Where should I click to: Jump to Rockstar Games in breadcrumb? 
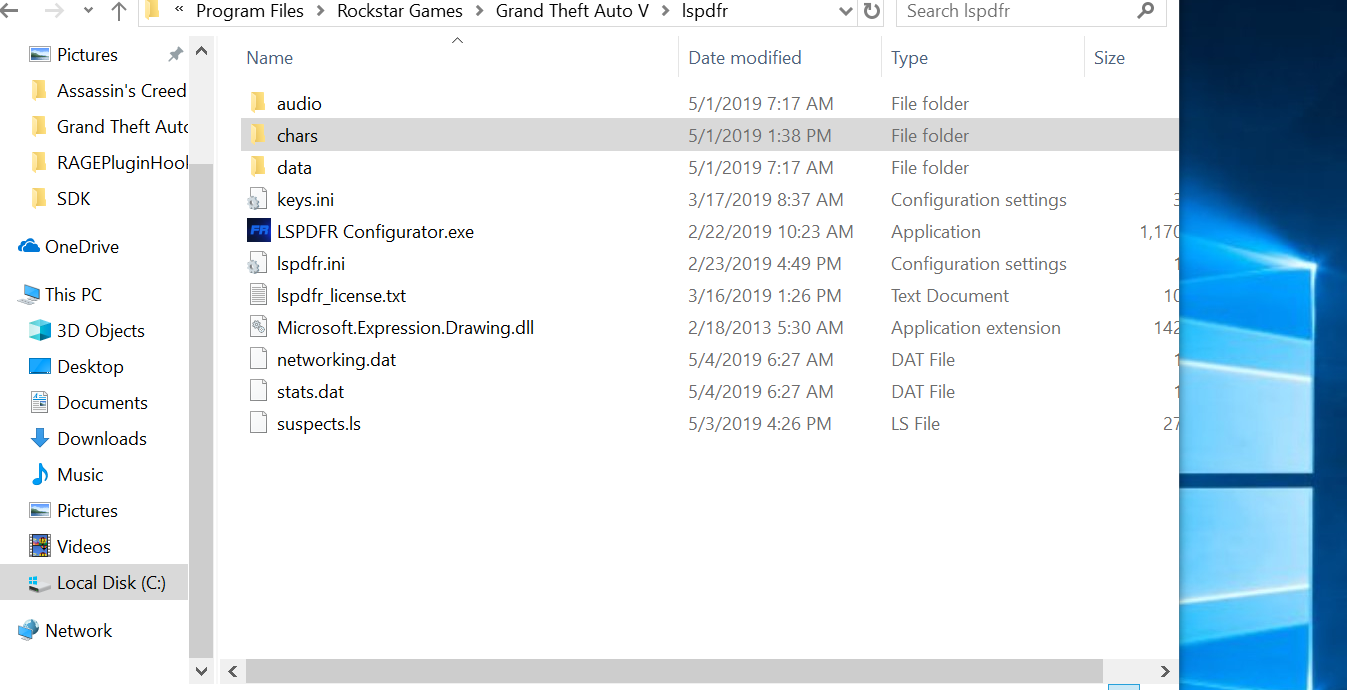tap(400, 12)
